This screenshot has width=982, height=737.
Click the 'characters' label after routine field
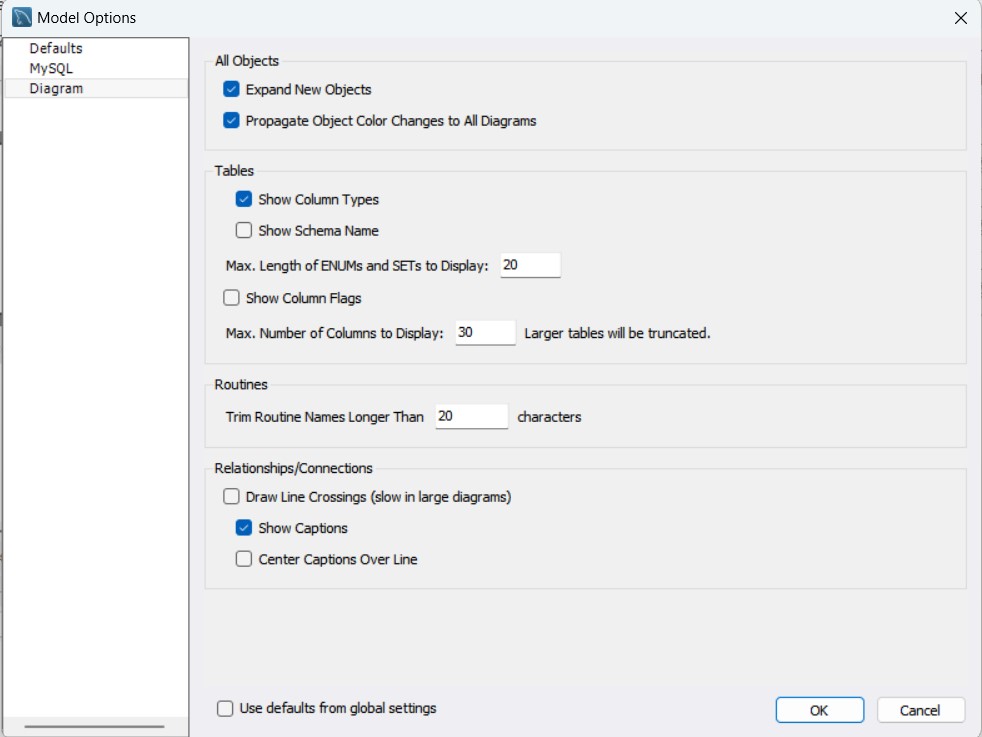(x=549, y=417)
